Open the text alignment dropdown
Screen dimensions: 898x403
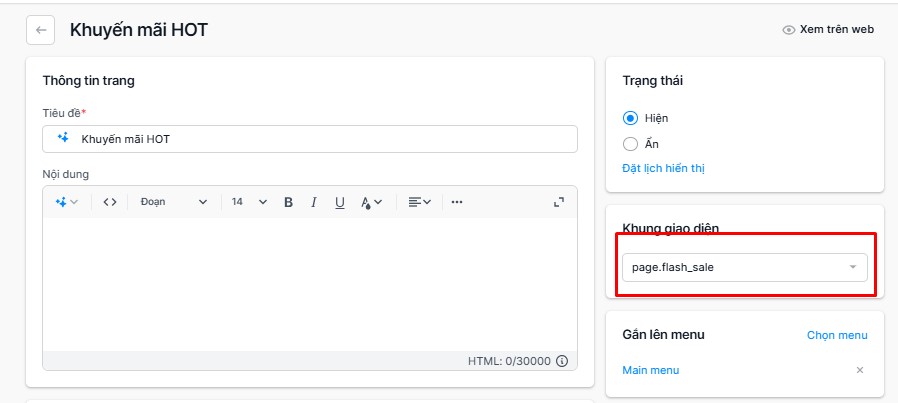[419, 202]
